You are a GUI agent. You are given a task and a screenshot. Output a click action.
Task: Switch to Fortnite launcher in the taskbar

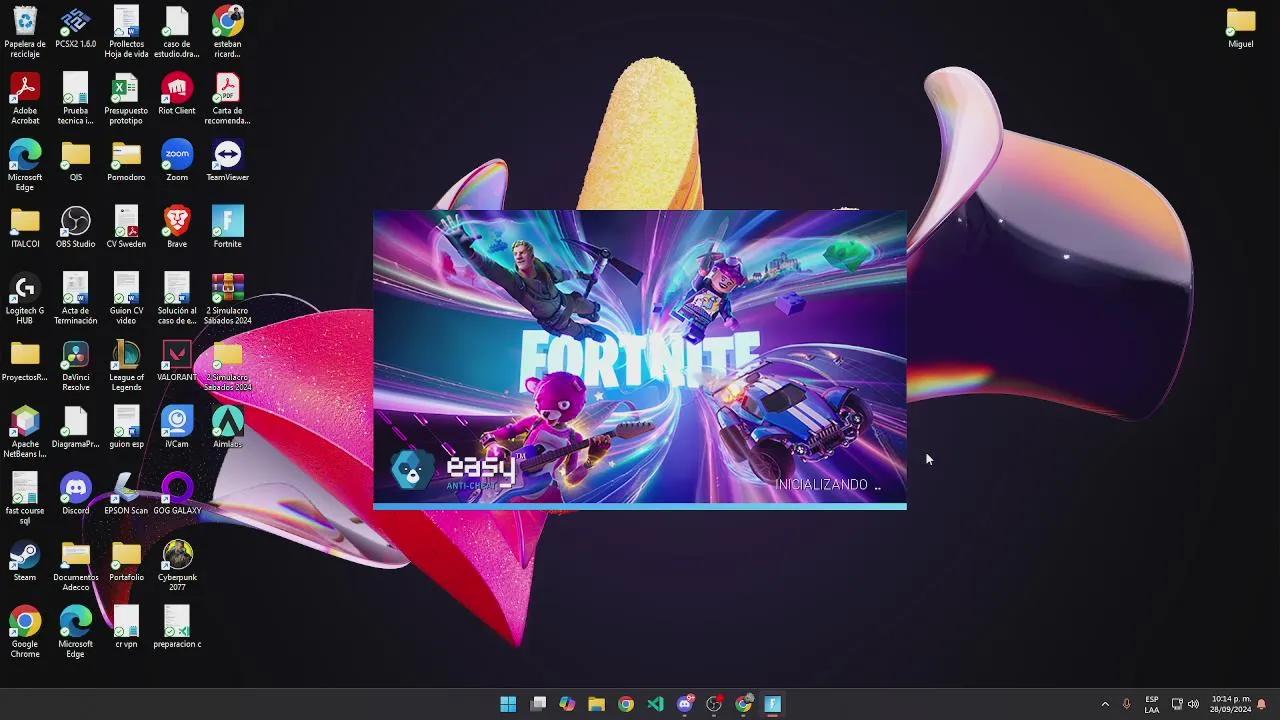click(x=773, y=704)
